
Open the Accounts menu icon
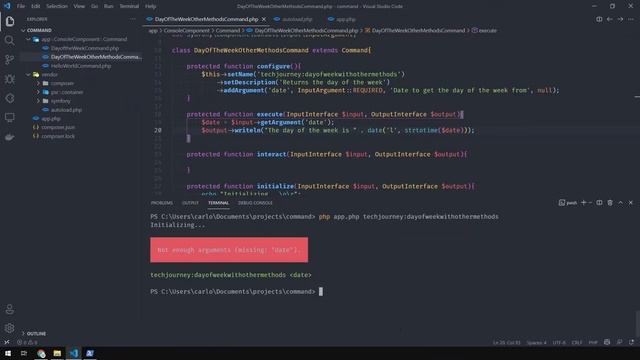coord(10,309)
